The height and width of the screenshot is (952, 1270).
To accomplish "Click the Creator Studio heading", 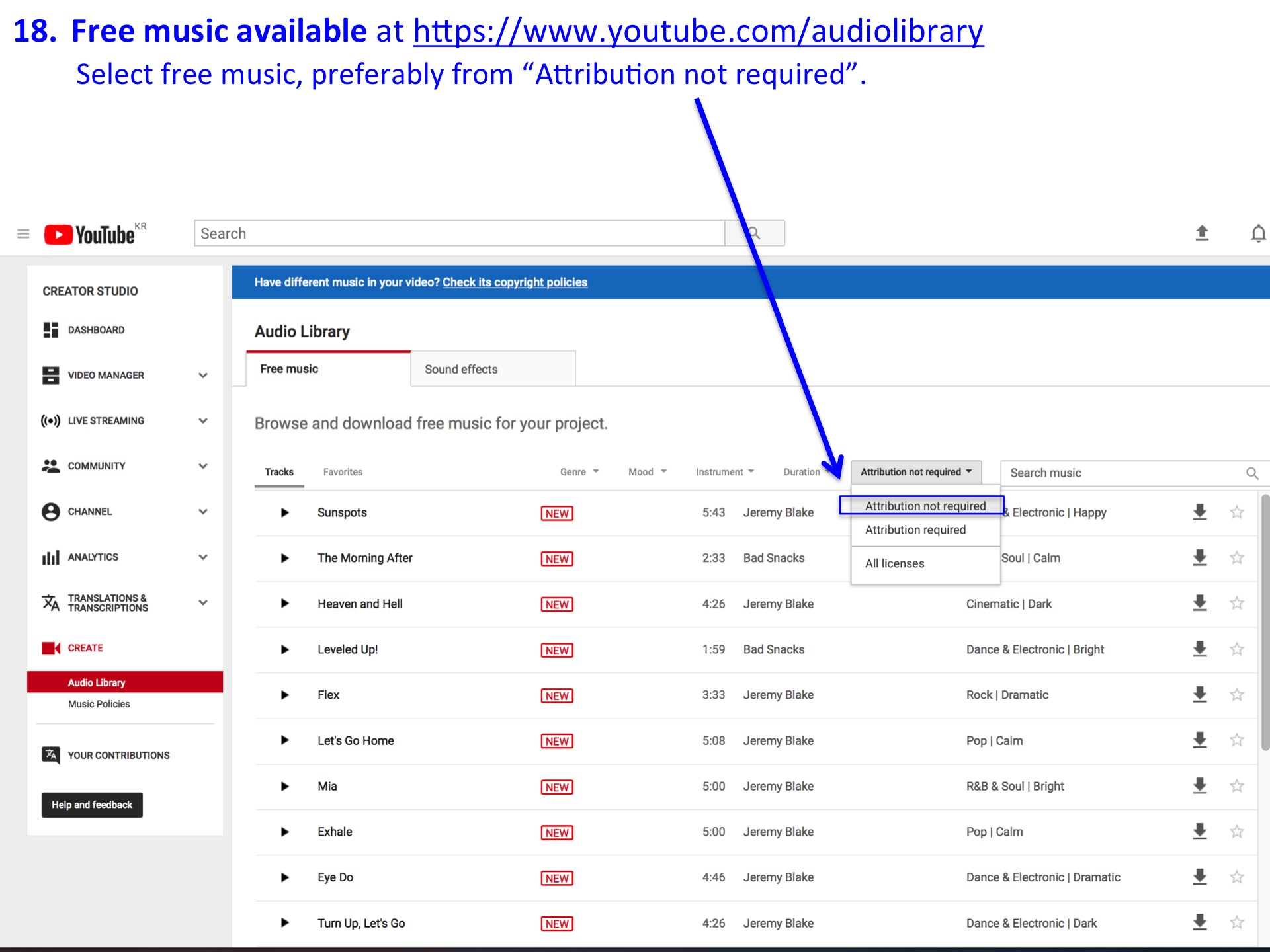I will pyautogui.click(x=90, y=291).
